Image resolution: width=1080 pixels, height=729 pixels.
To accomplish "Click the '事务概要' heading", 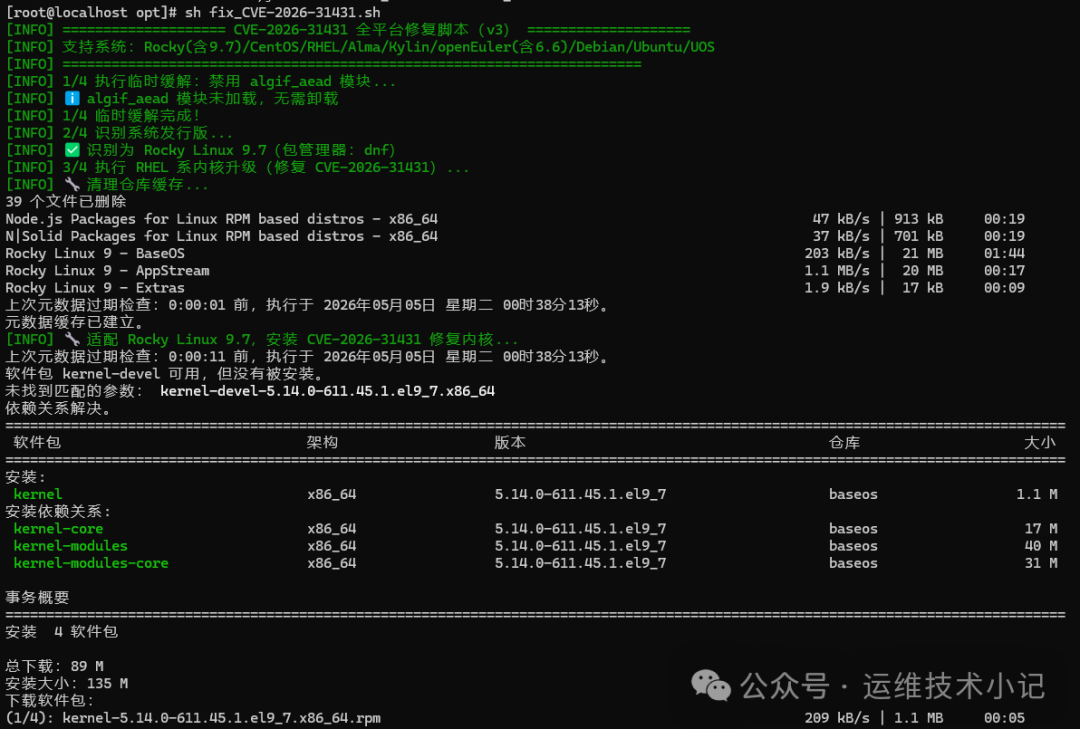I will click(37, 597).
